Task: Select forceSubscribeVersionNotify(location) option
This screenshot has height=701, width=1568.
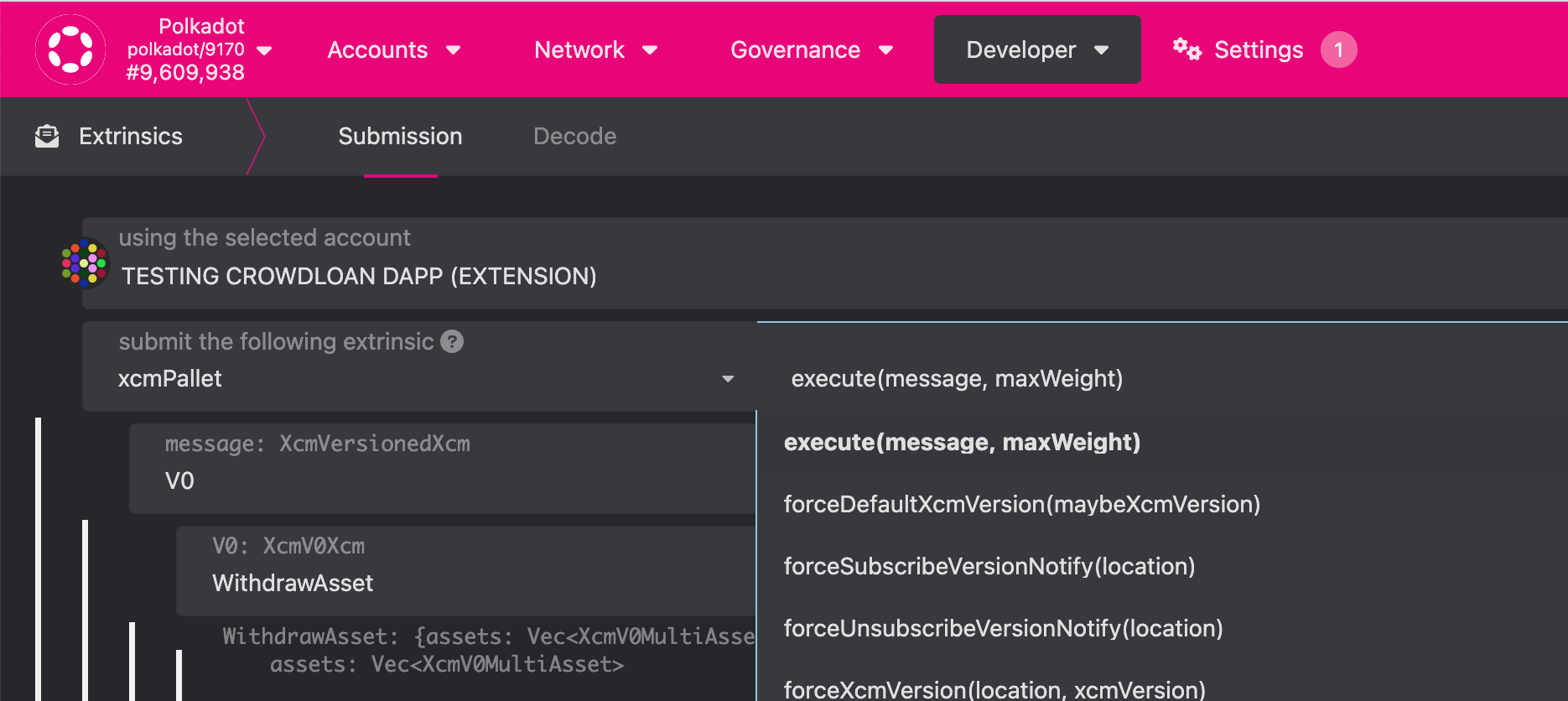Action: click(1162, 566)
